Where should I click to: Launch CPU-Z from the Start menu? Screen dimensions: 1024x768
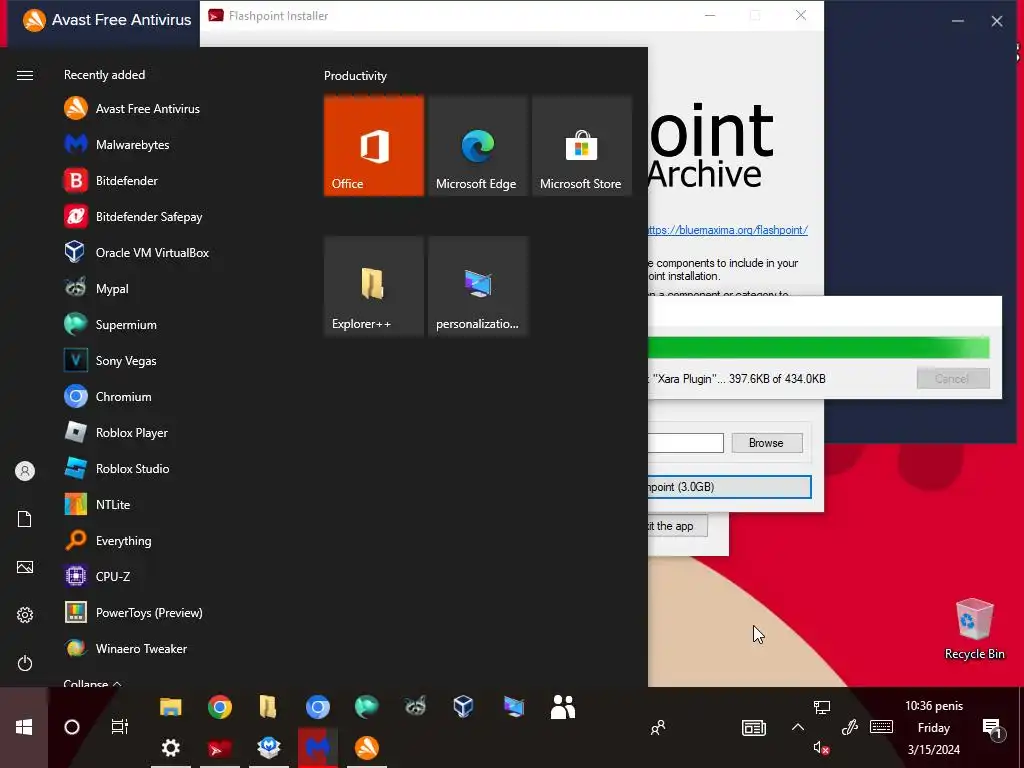tap(98, 576)
